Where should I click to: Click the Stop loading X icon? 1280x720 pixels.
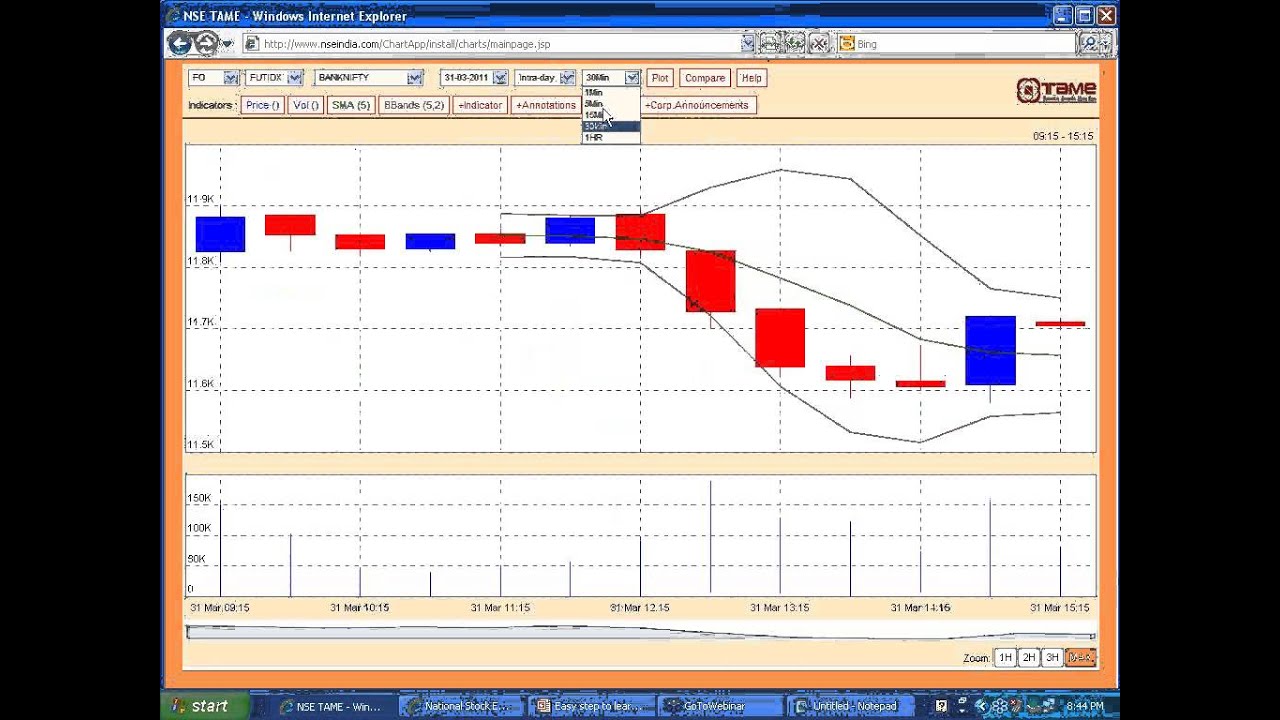tap(820, 43)
